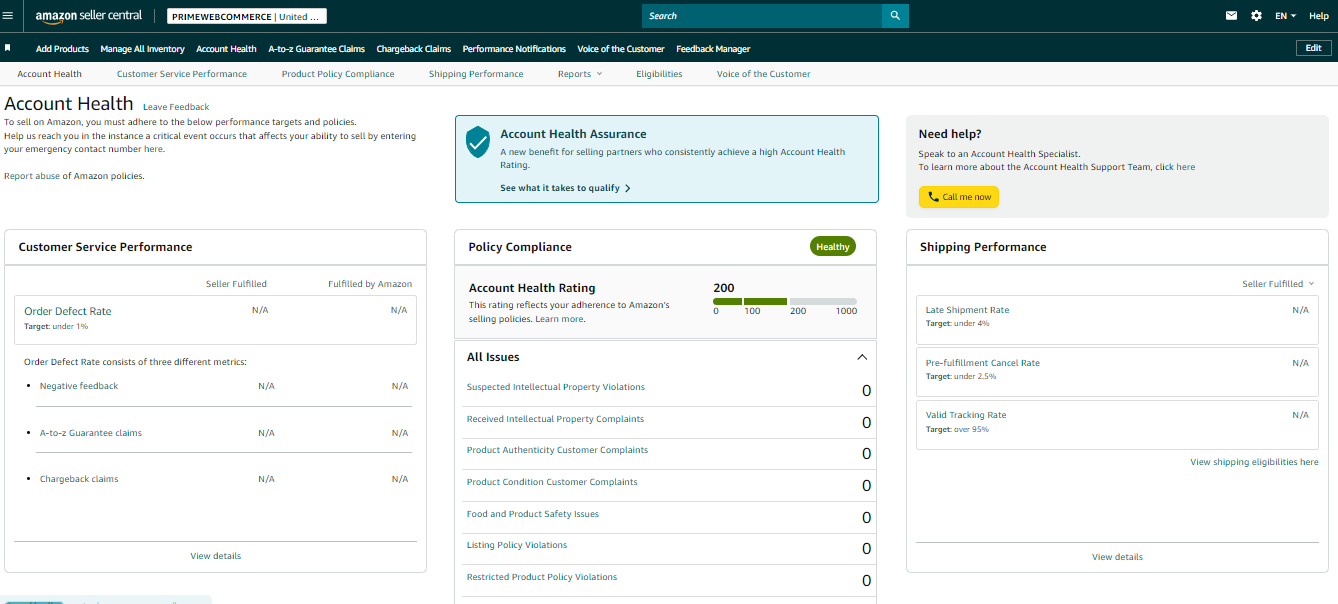This screenshot has height=604, width=1338.
Task: View details of Customer Service Performance
Action: 215,556
